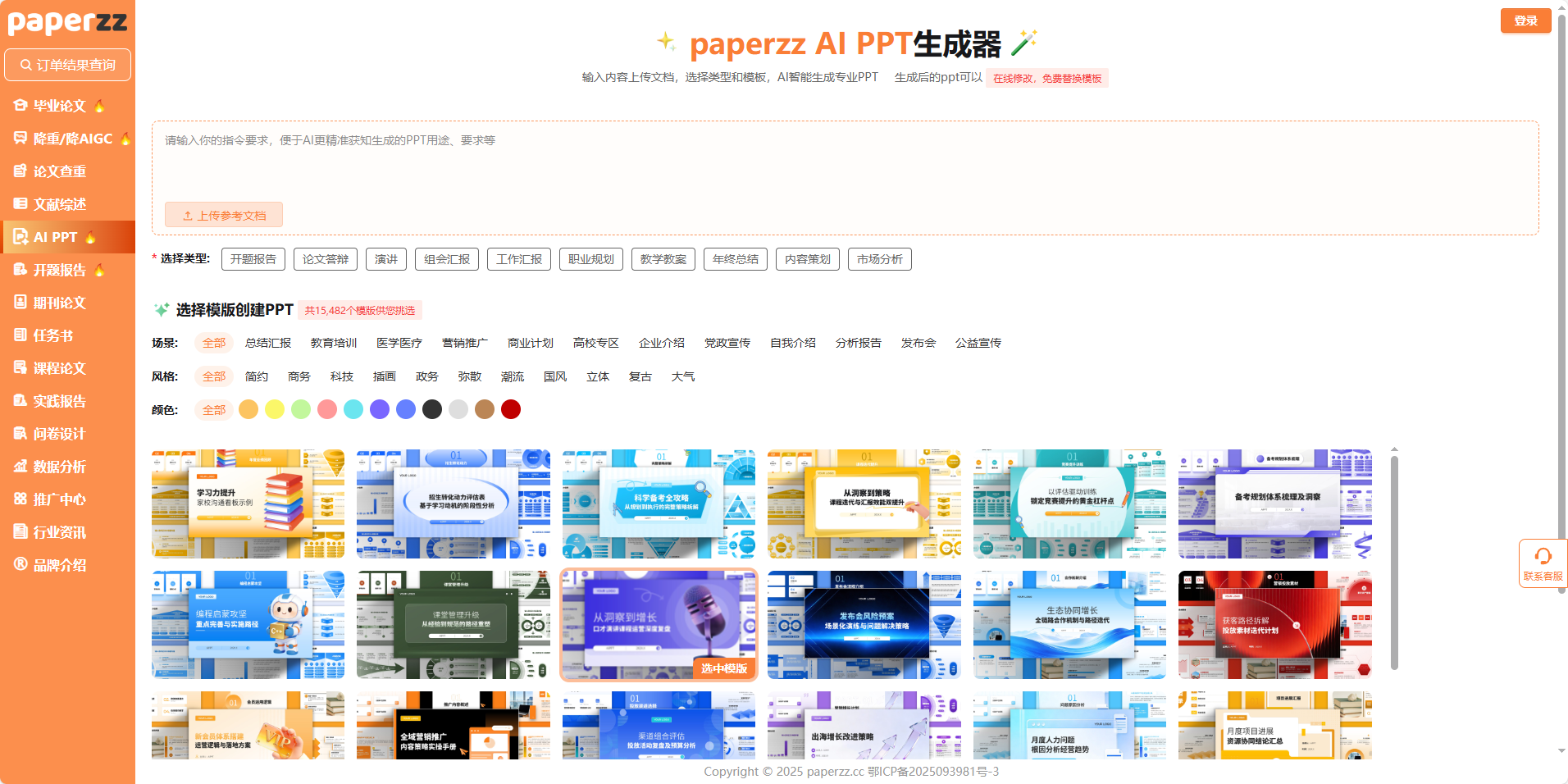Image resolution: width=1568 pixels, height=784 pixels.
Task: Filter scene by 教育培训
Action: click(x=334, y=343)
